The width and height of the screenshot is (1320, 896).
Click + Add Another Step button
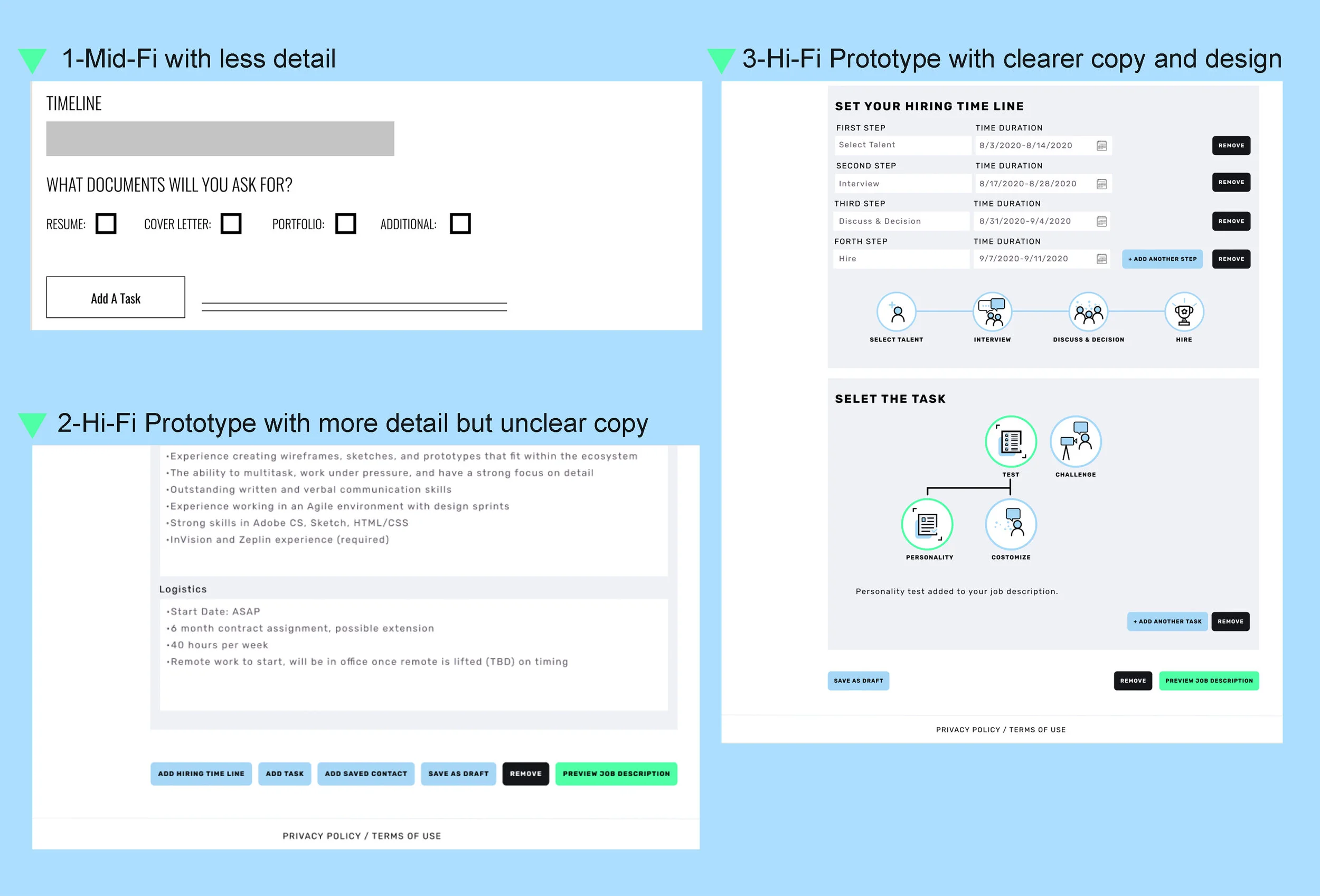[1162, 259]
